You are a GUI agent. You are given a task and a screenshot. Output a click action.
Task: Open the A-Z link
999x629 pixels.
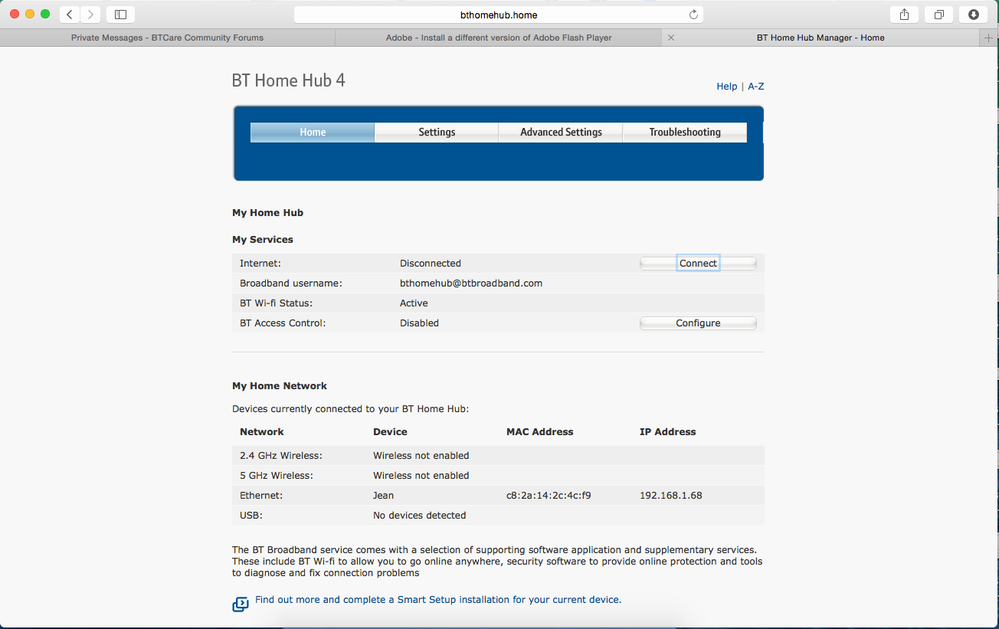[756, 86]
